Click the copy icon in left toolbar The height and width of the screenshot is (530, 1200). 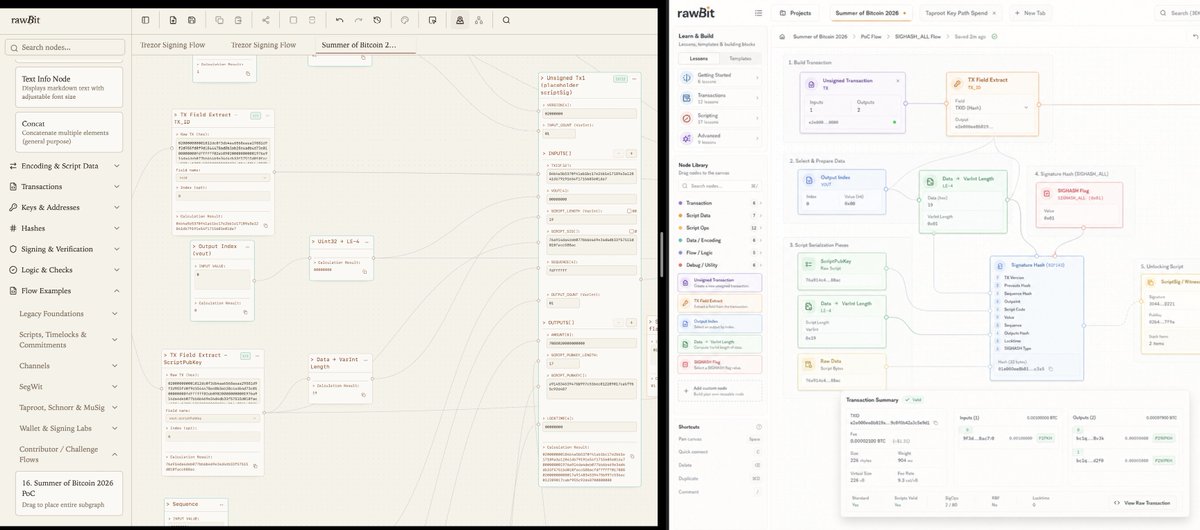(x=219, y=19)
